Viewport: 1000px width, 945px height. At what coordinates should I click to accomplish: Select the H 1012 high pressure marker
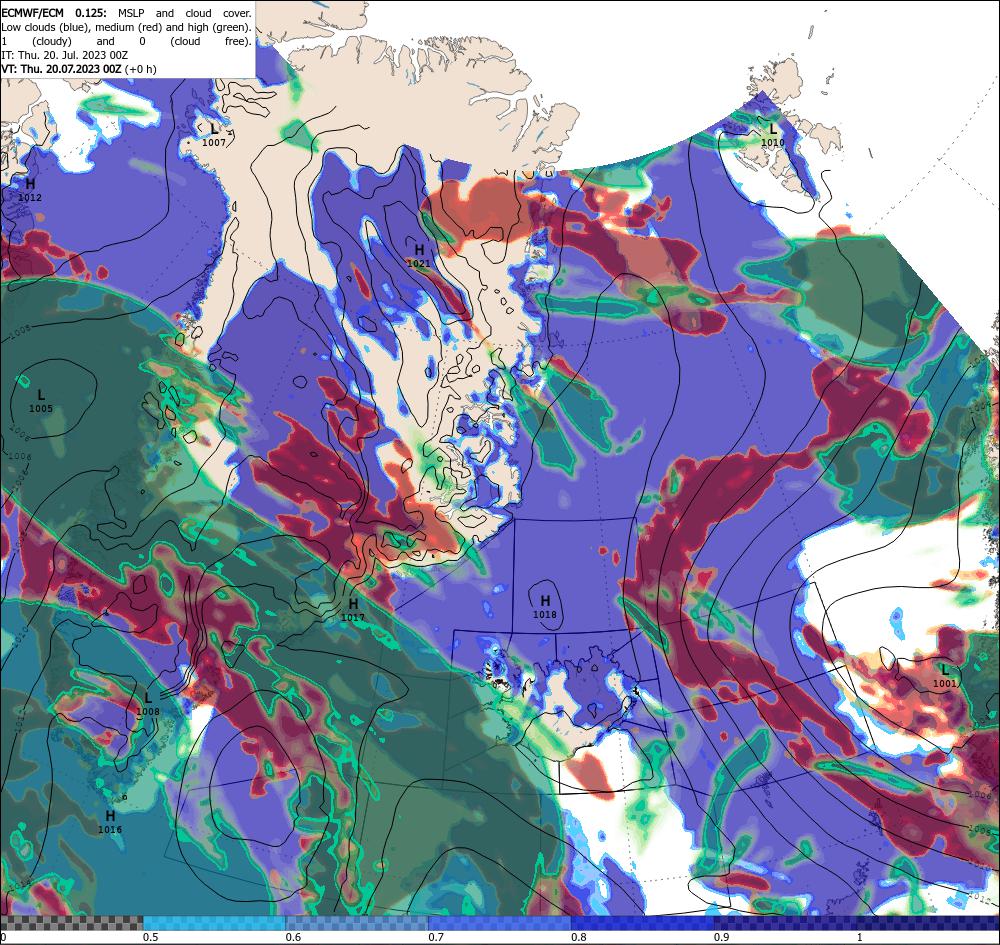[x=30, y=190]
